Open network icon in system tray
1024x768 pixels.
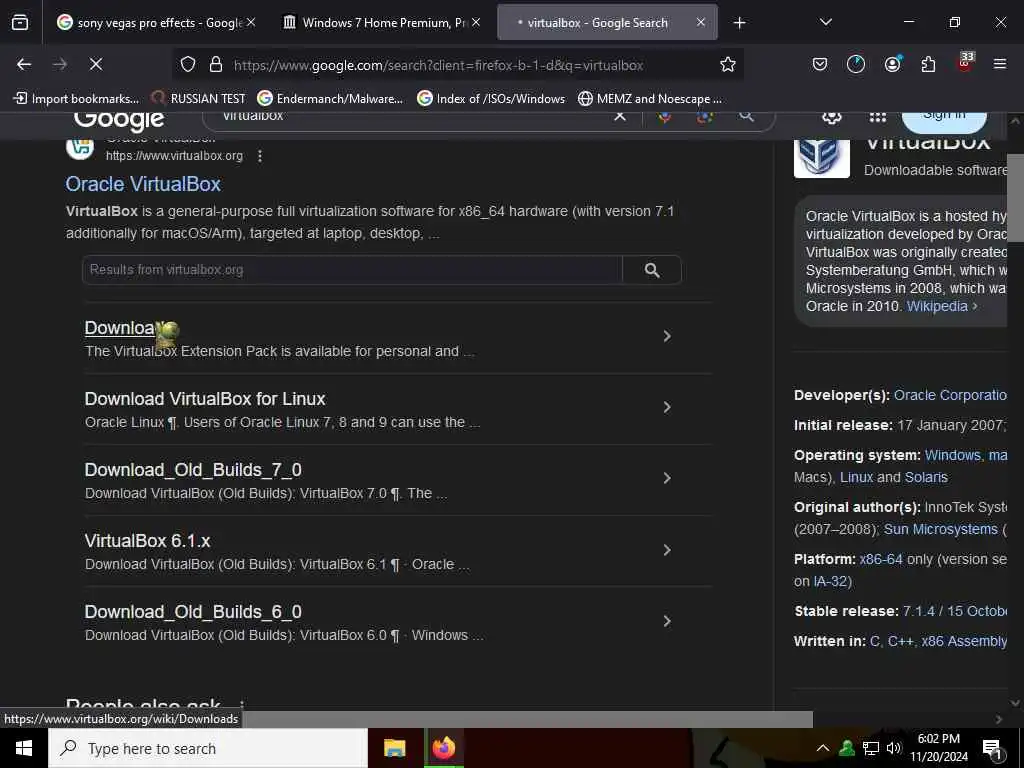coord(871,748)
